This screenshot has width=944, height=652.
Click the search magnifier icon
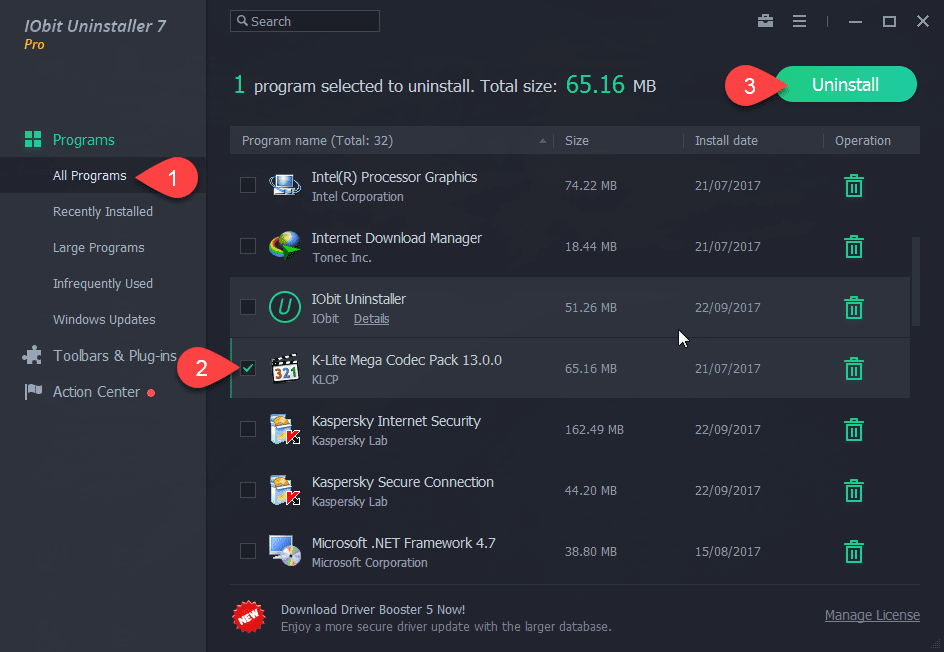point(242,20)
